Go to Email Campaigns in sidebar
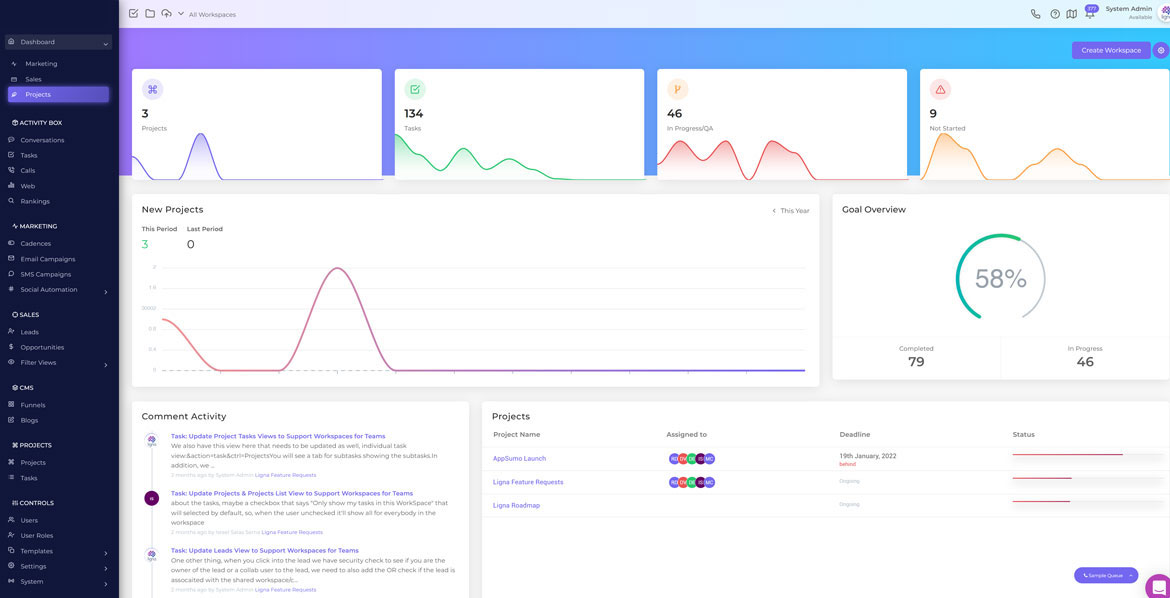This screenshot has width=1170, height=598. point(48,259)
